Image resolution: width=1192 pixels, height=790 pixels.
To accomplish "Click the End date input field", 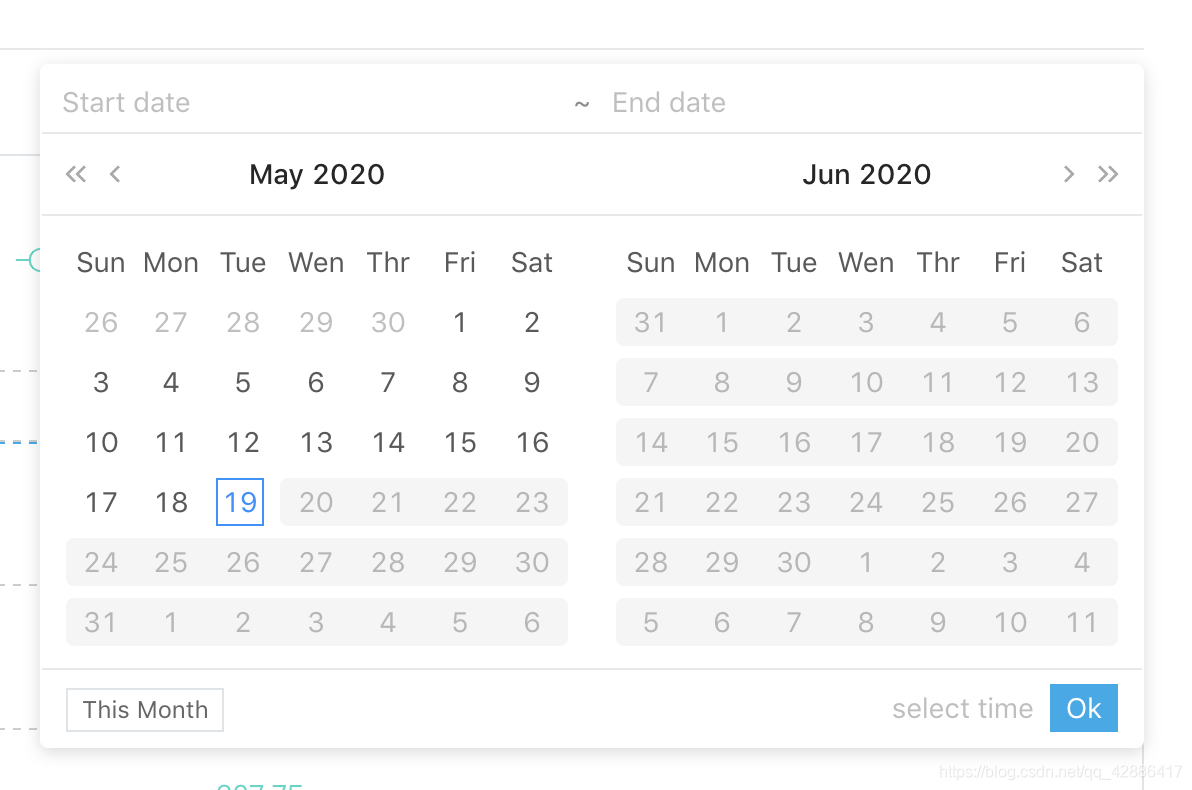I will pos(850,102).
